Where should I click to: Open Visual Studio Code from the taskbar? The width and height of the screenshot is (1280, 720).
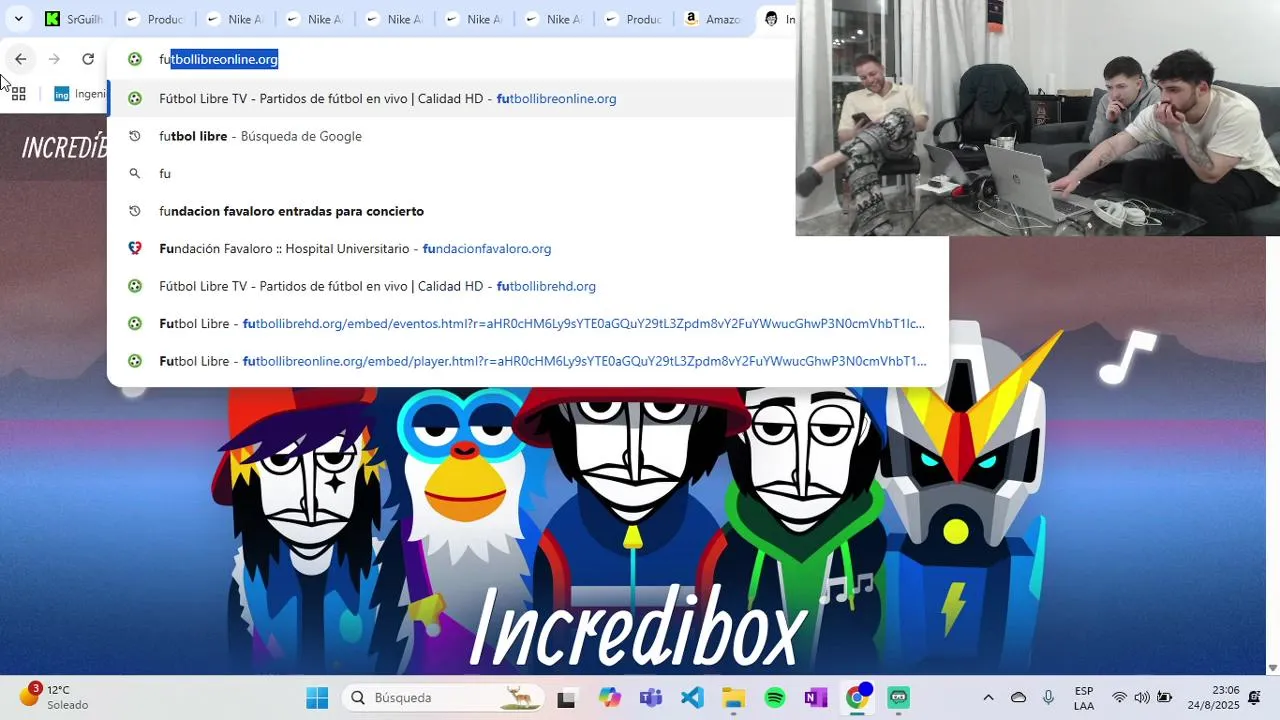tap(692, 698)
